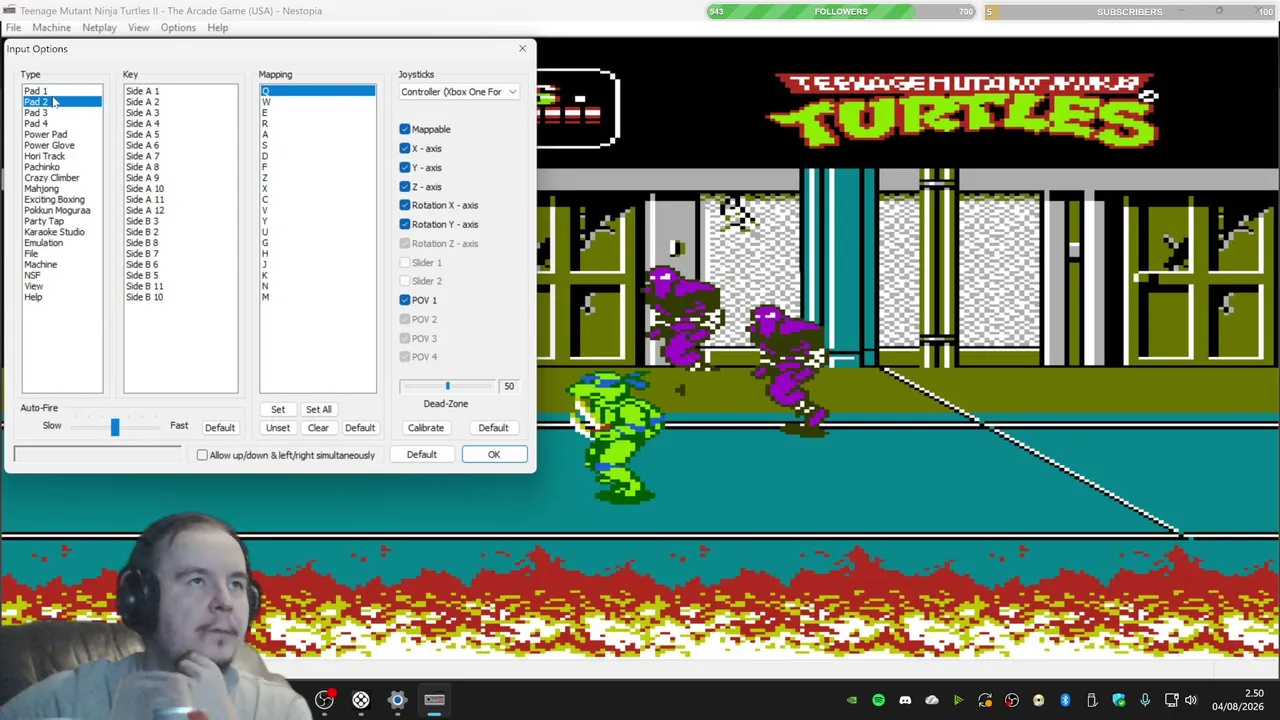Open the OBS app with red badge in taskbar
Viewport: 1280px width, 720px height.
click(x=325, y=700)
